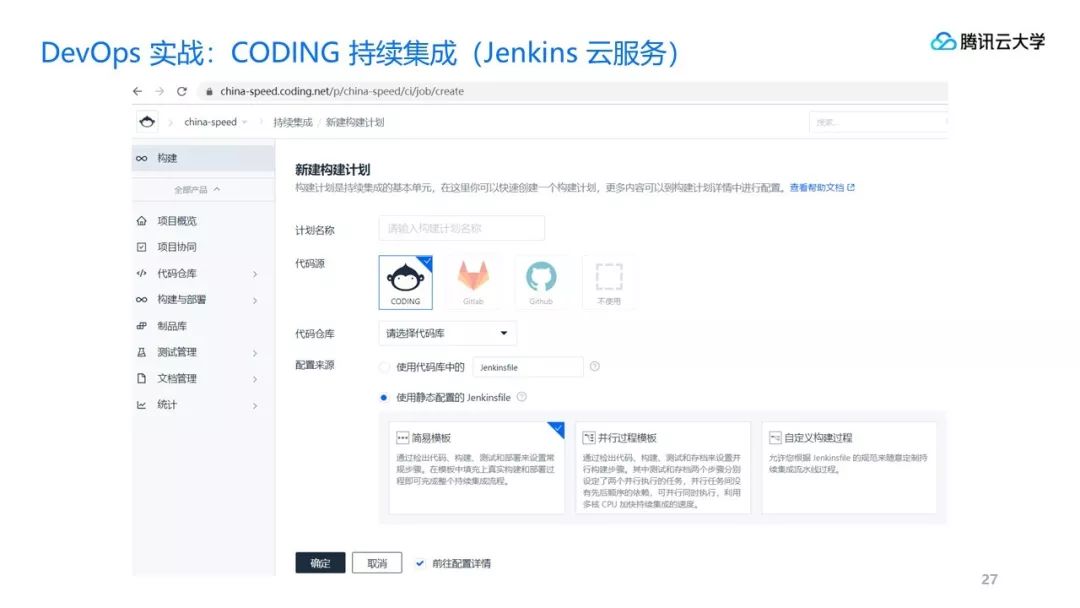Click the search box at top right
Screen dimensions: 1080x608
point(878,122)
